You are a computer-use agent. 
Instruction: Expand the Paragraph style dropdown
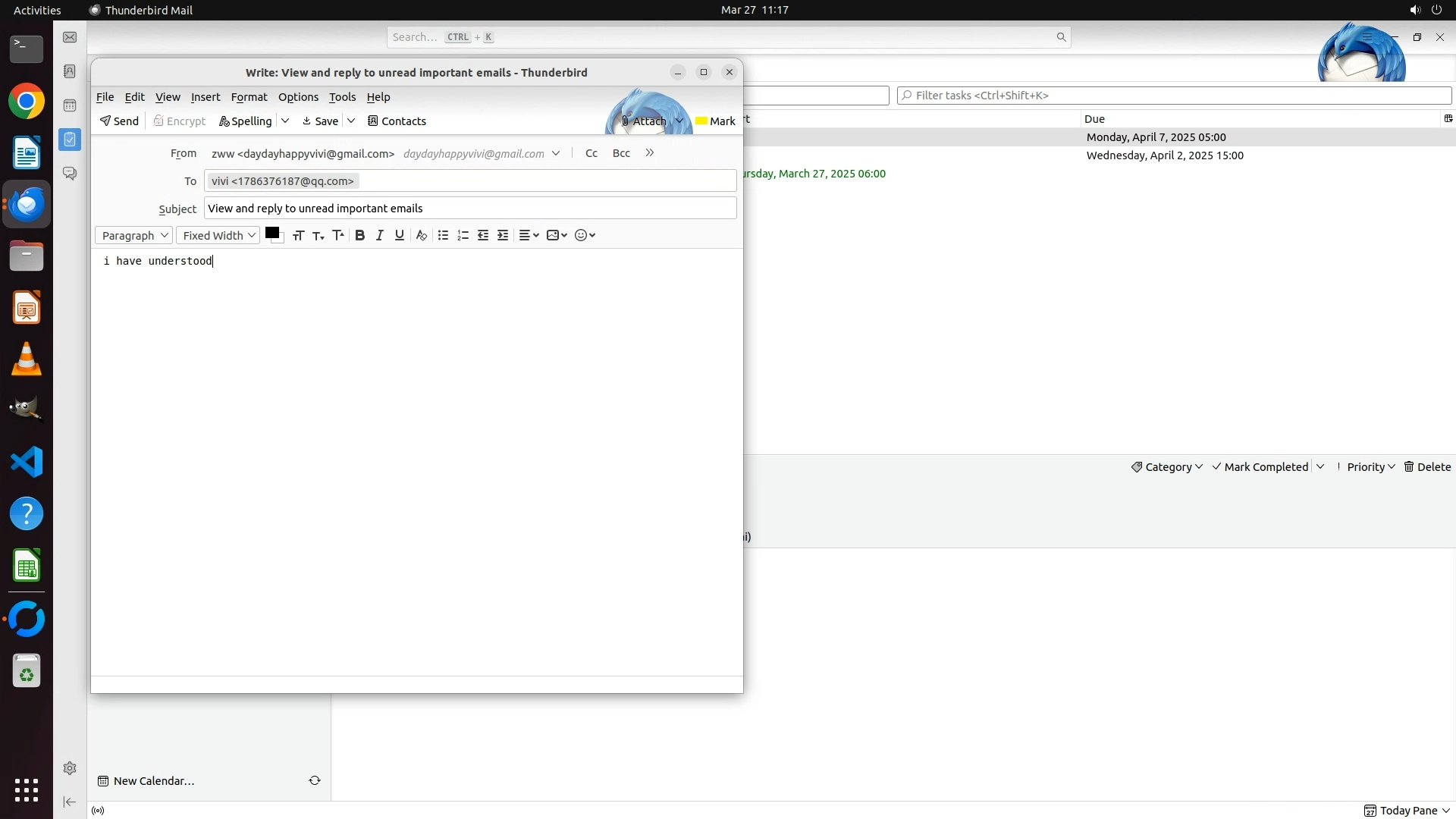[134, 235]
